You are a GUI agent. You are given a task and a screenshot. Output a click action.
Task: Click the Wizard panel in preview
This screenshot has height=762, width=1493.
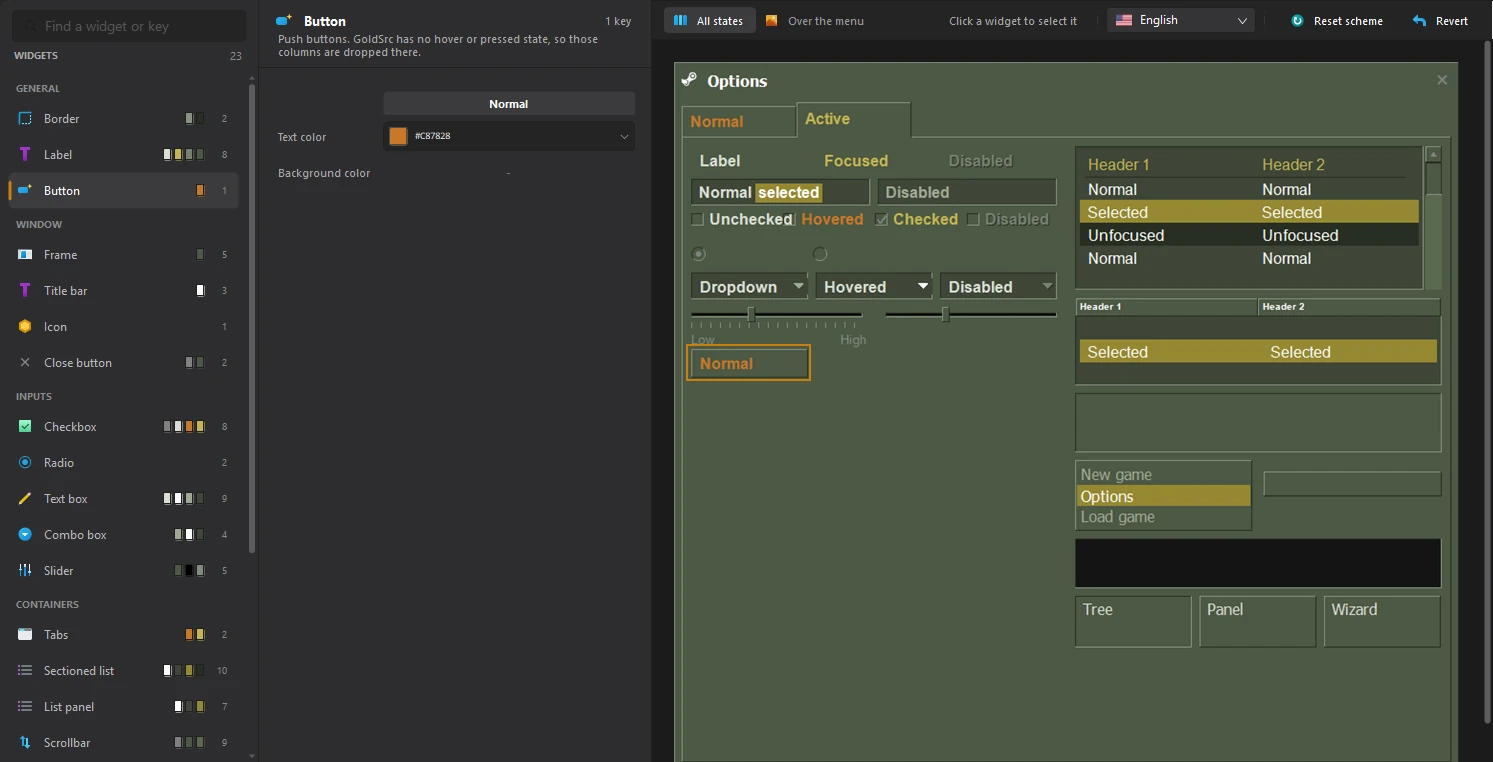(x=1382, y=621)
